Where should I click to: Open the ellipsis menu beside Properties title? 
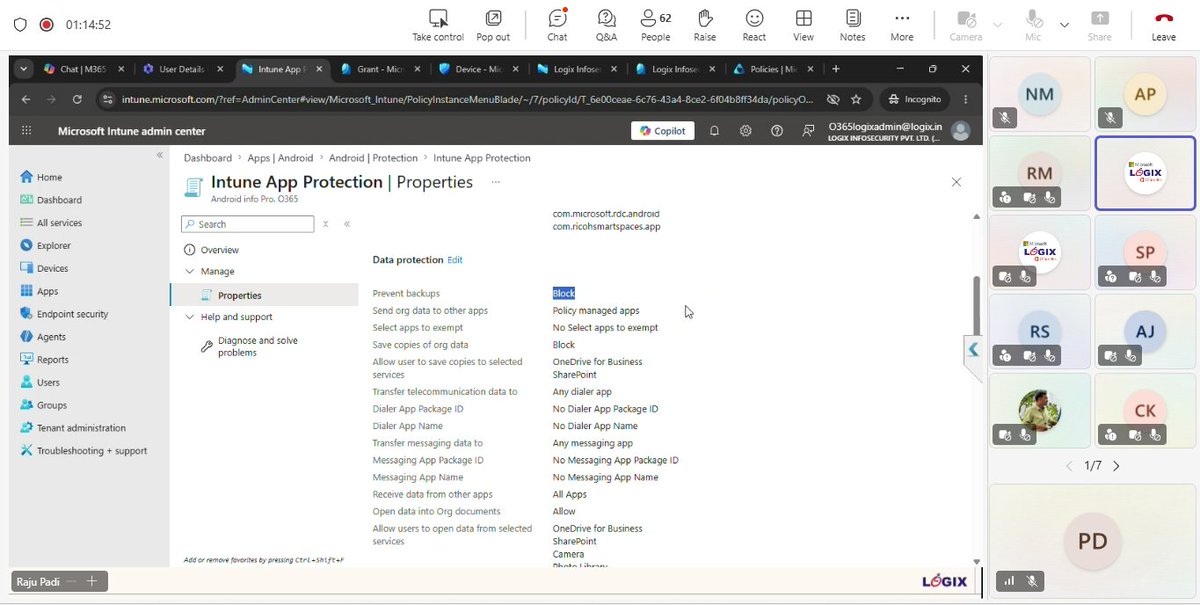[x=496, y=182]
